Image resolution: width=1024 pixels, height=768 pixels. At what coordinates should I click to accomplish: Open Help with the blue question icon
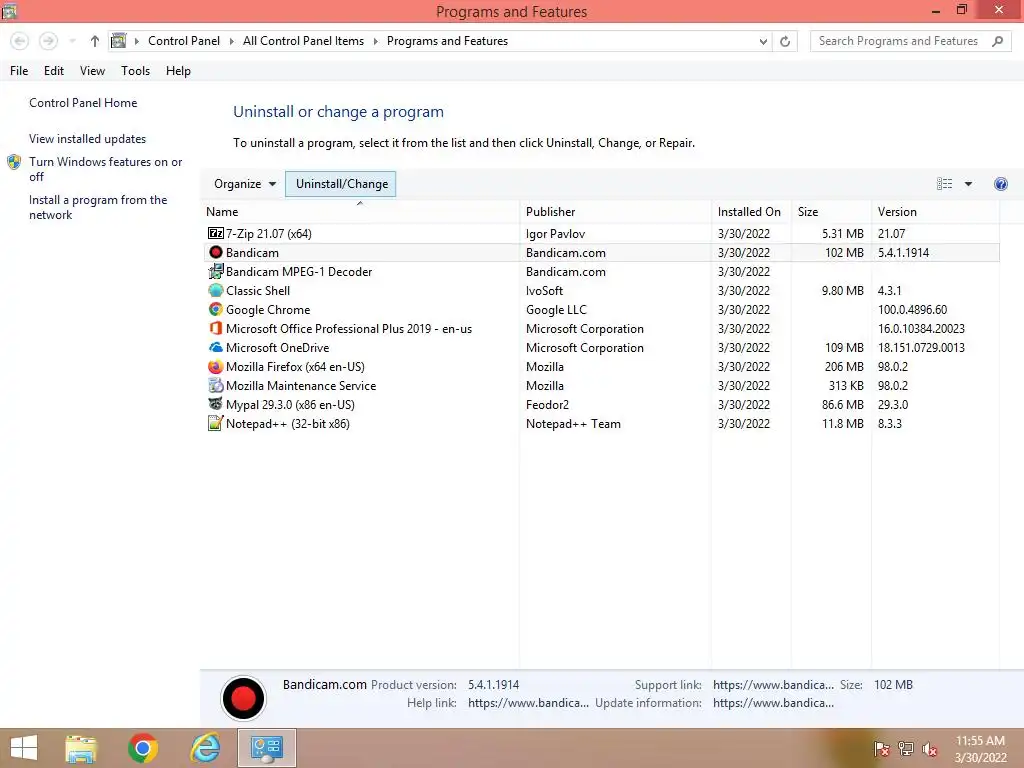tap(1000, 184)
